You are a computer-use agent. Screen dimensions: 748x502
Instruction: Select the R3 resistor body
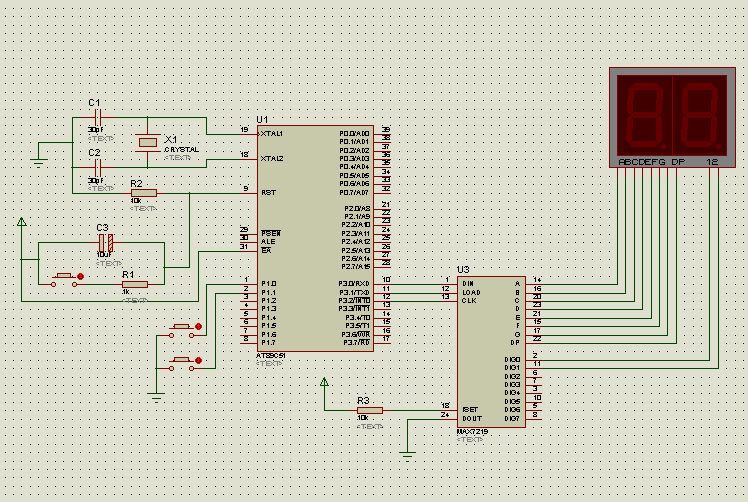pyautogui.click(x=370, y=410)
